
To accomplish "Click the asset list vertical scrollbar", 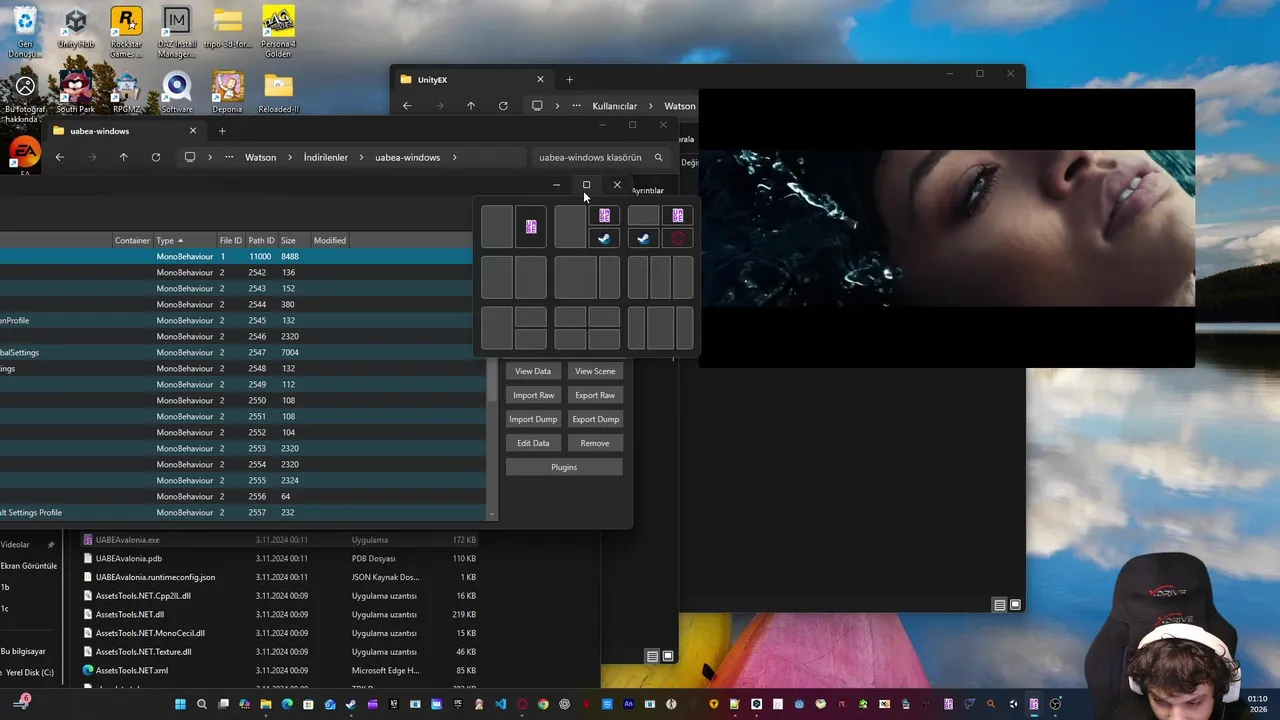I will (491, 384).
